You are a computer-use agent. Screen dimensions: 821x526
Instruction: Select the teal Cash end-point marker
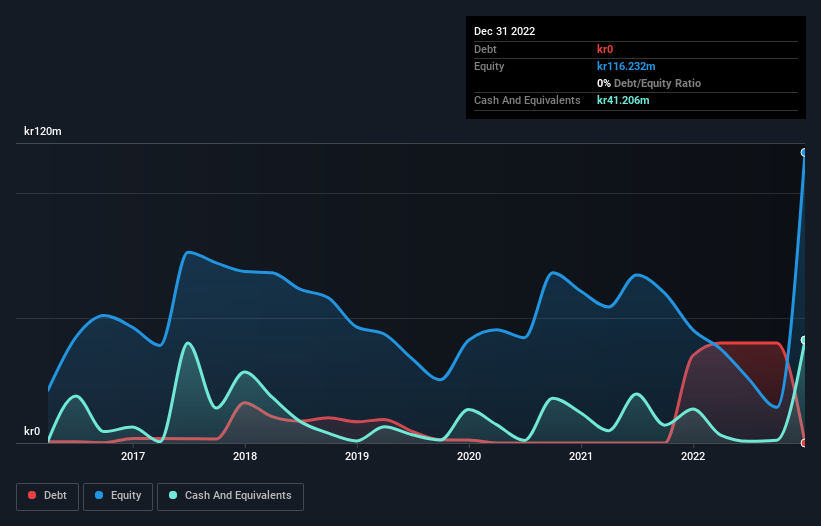[804, 340]
